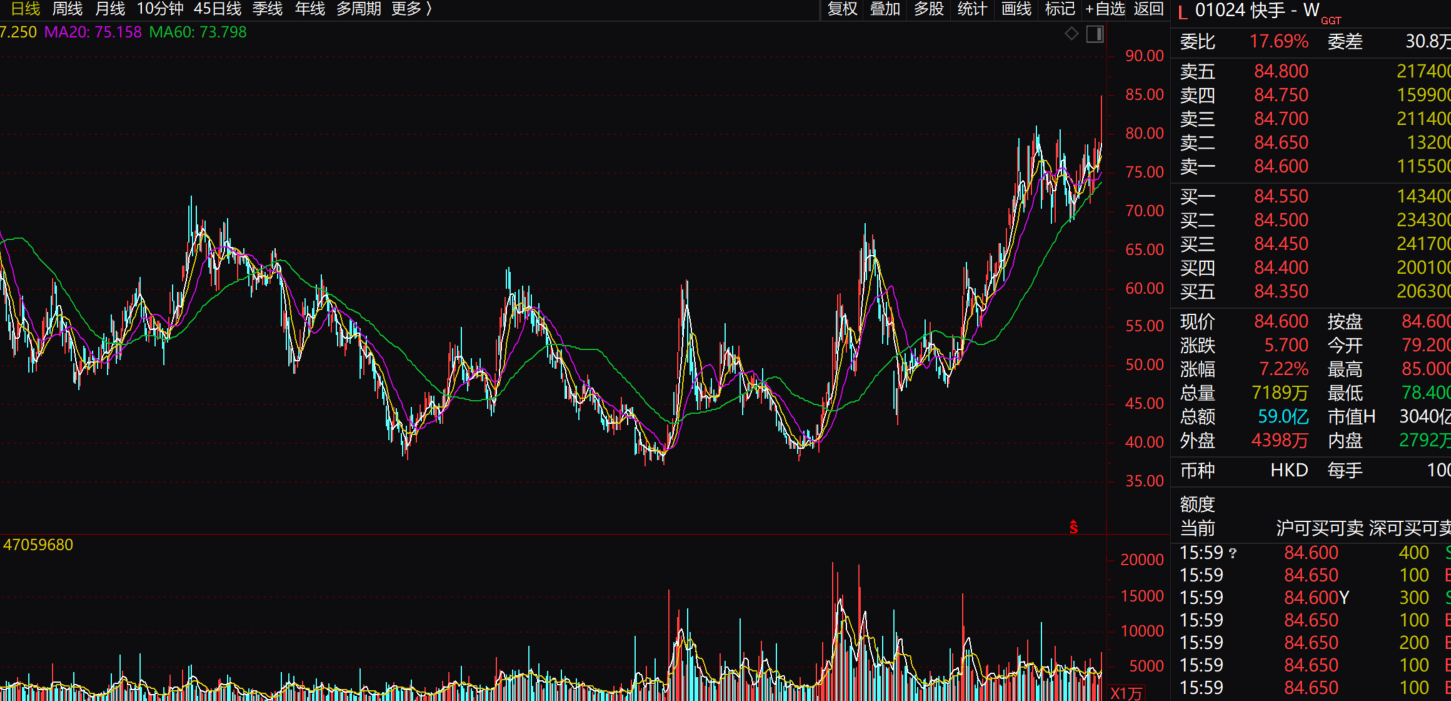Image resolution: width=1451 pixels, height=701 pixels.
Task: Click the red L icon beside stock code
Action: point(1183,11)
